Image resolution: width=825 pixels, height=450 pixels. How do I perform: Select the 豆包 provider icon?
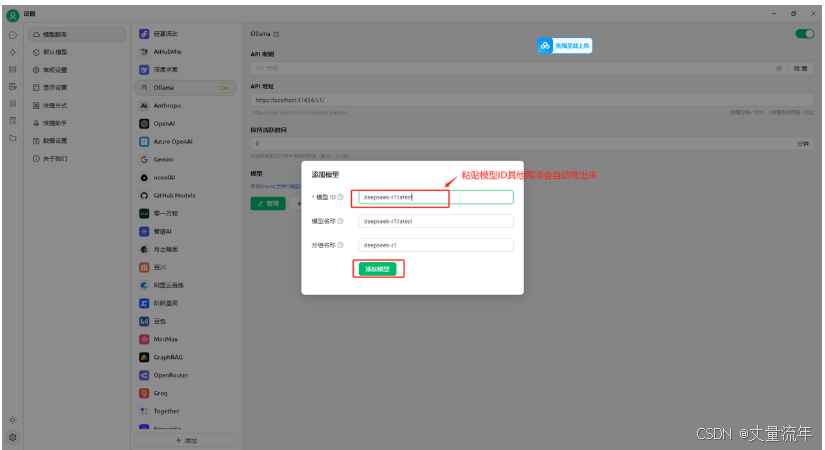[x=144, y=321]
